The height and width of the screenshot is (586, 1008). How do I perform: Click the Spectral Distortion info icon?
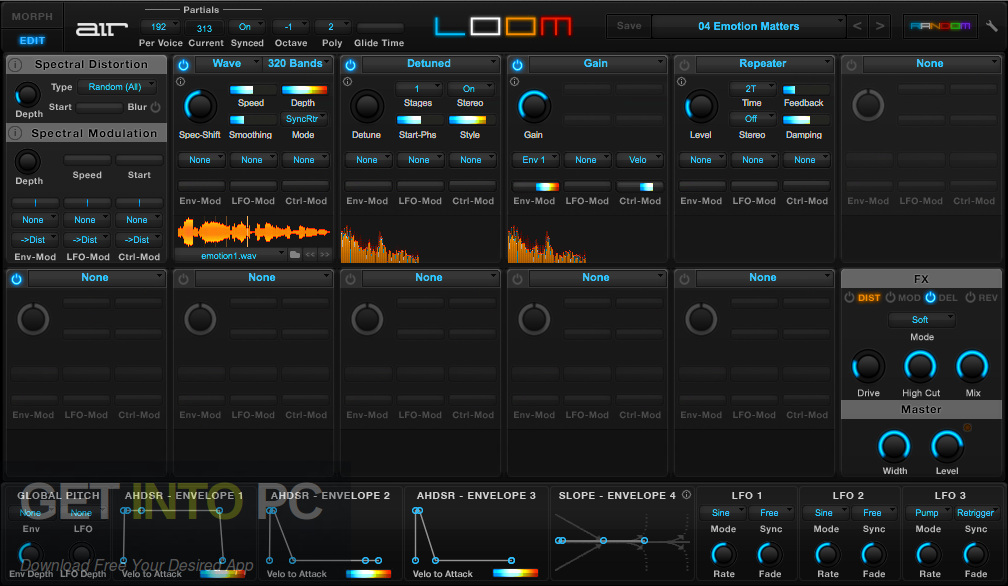click(x=15, y=64)
